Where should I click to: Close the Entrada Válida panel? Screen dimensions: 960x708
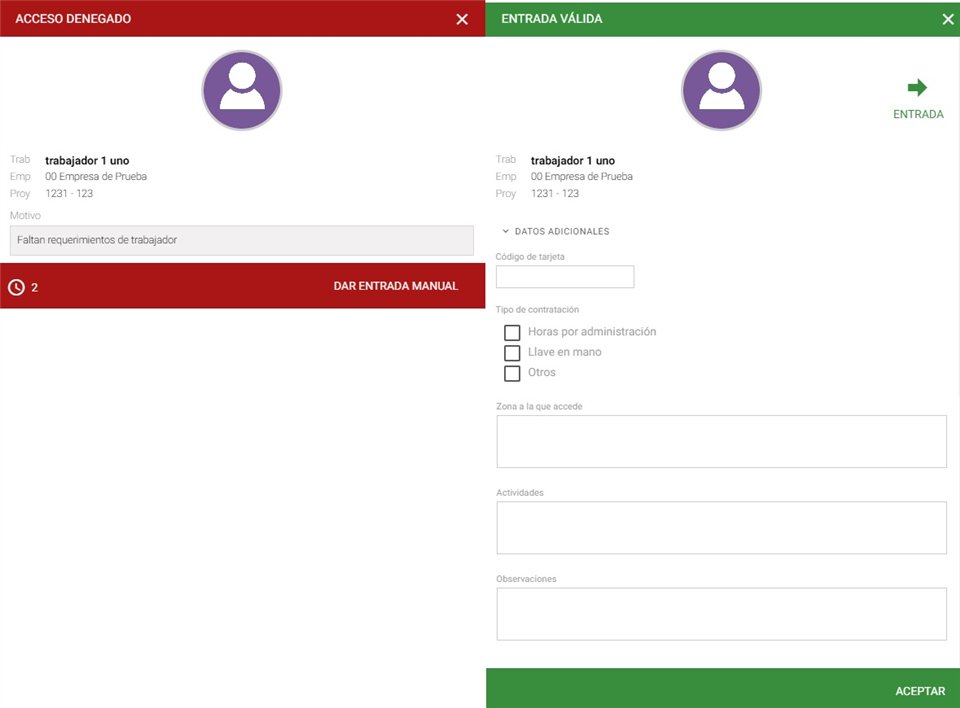pos(947,19)
